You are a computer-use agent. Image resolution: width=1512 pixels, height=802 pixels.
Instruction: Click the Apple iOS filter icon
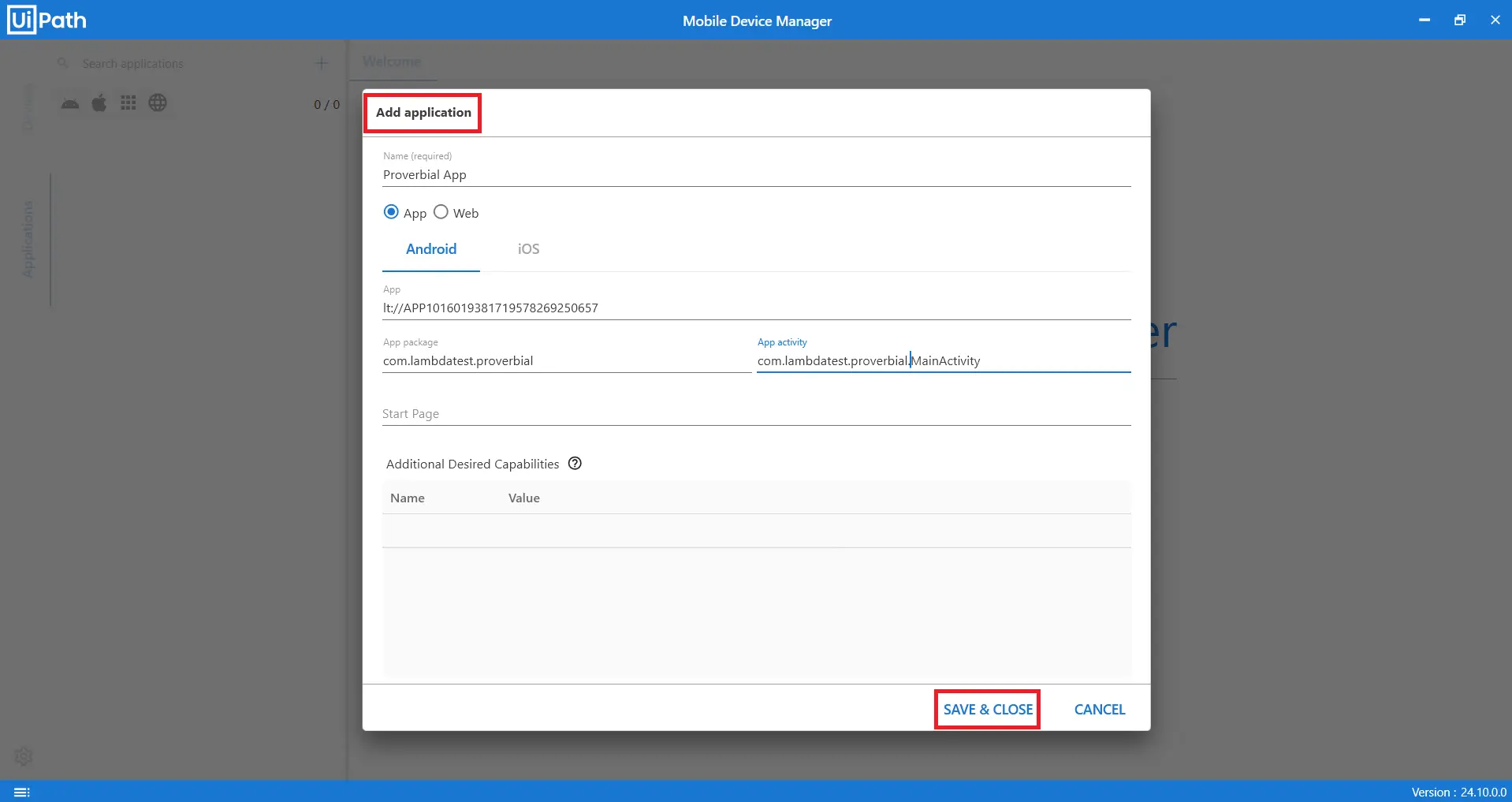point(99,103)
